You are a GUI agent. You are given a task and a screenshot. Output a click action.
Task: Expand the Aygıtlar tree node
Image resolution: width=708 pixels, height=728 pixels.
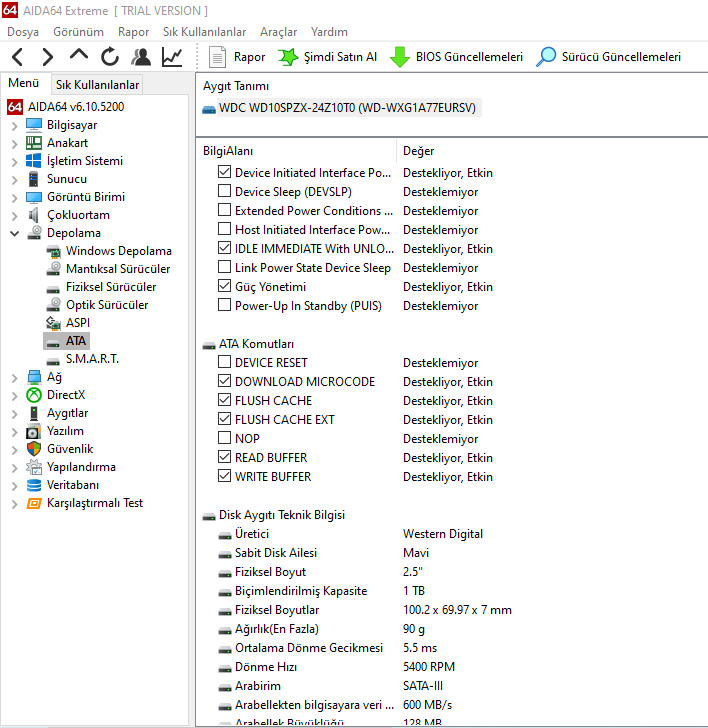coord(14,414)
